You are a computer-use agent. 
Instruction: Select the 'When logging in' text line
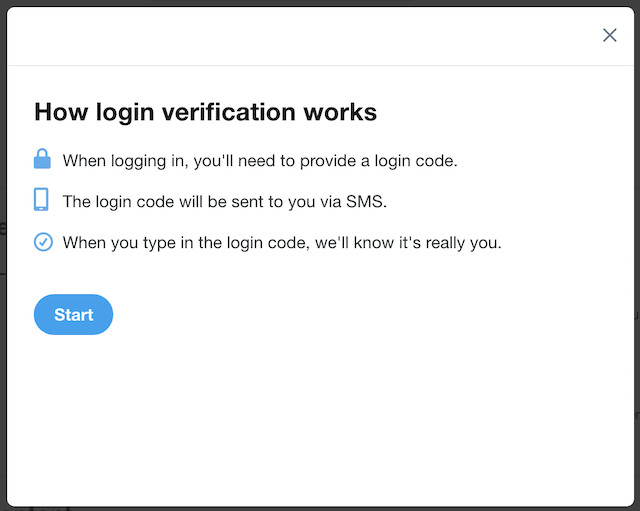click(260, 160)
